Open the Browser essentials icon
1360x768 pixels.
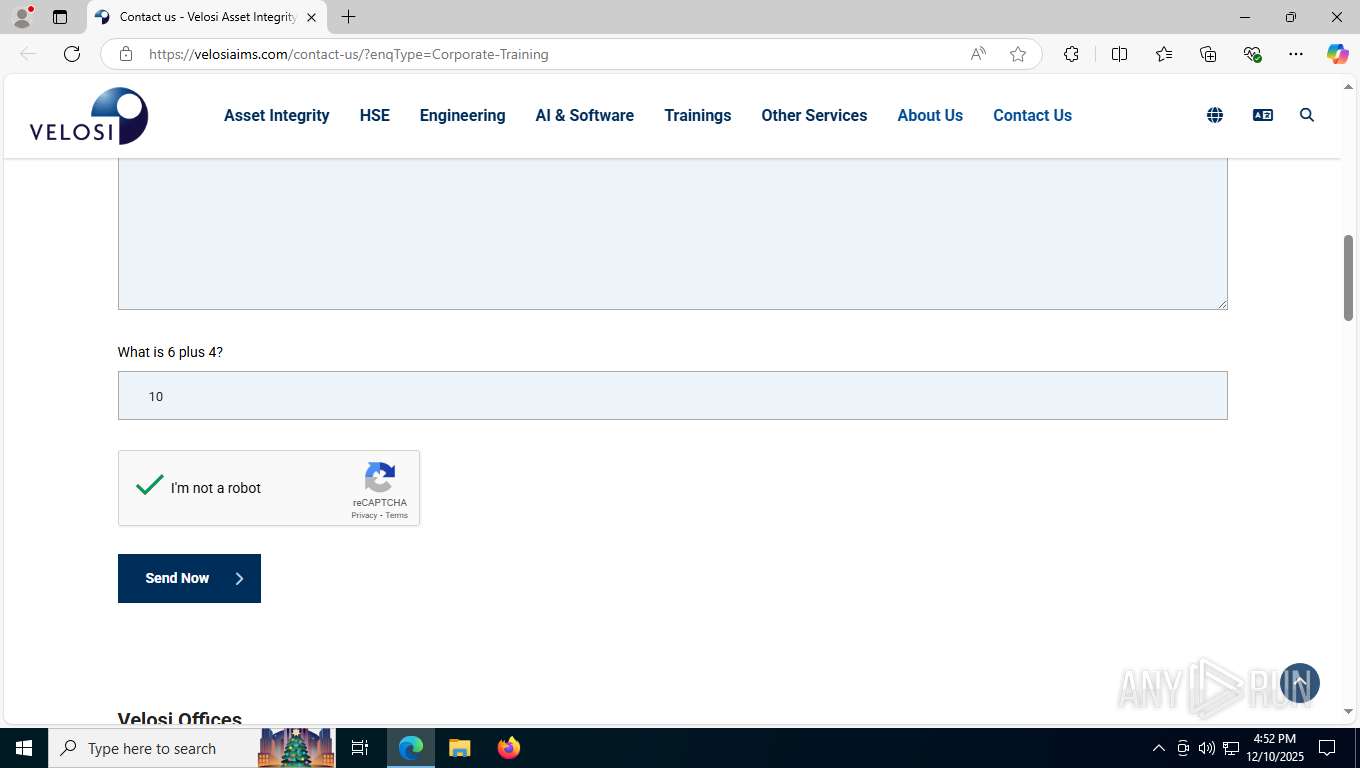tap(1252, 54)
